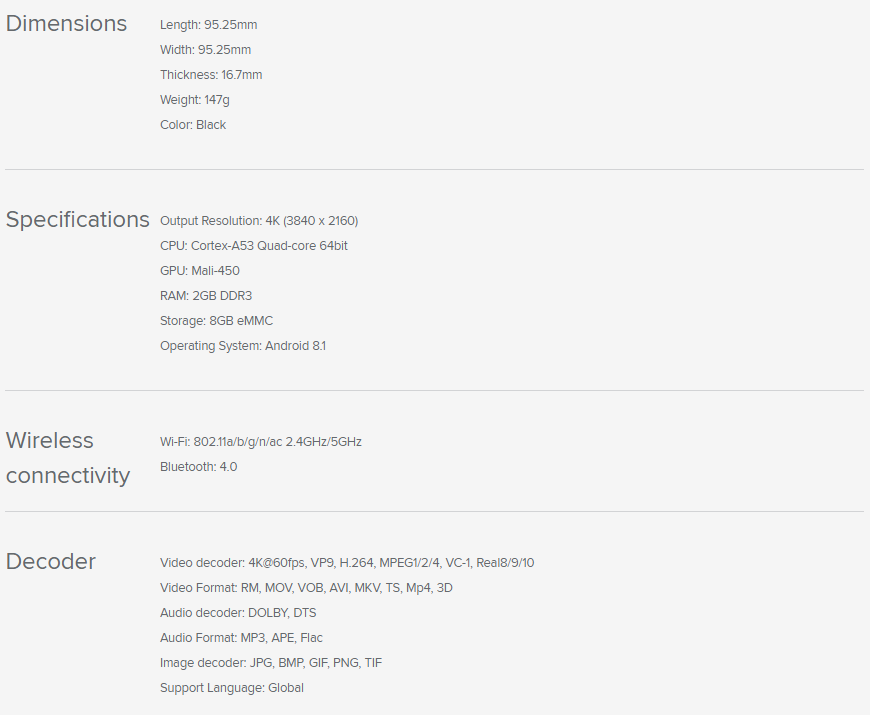Screen dimensions: 870x715
Task: Click the Video decoder 4K@60fps line
Action: pyautogui.click(x=347, y=563)
